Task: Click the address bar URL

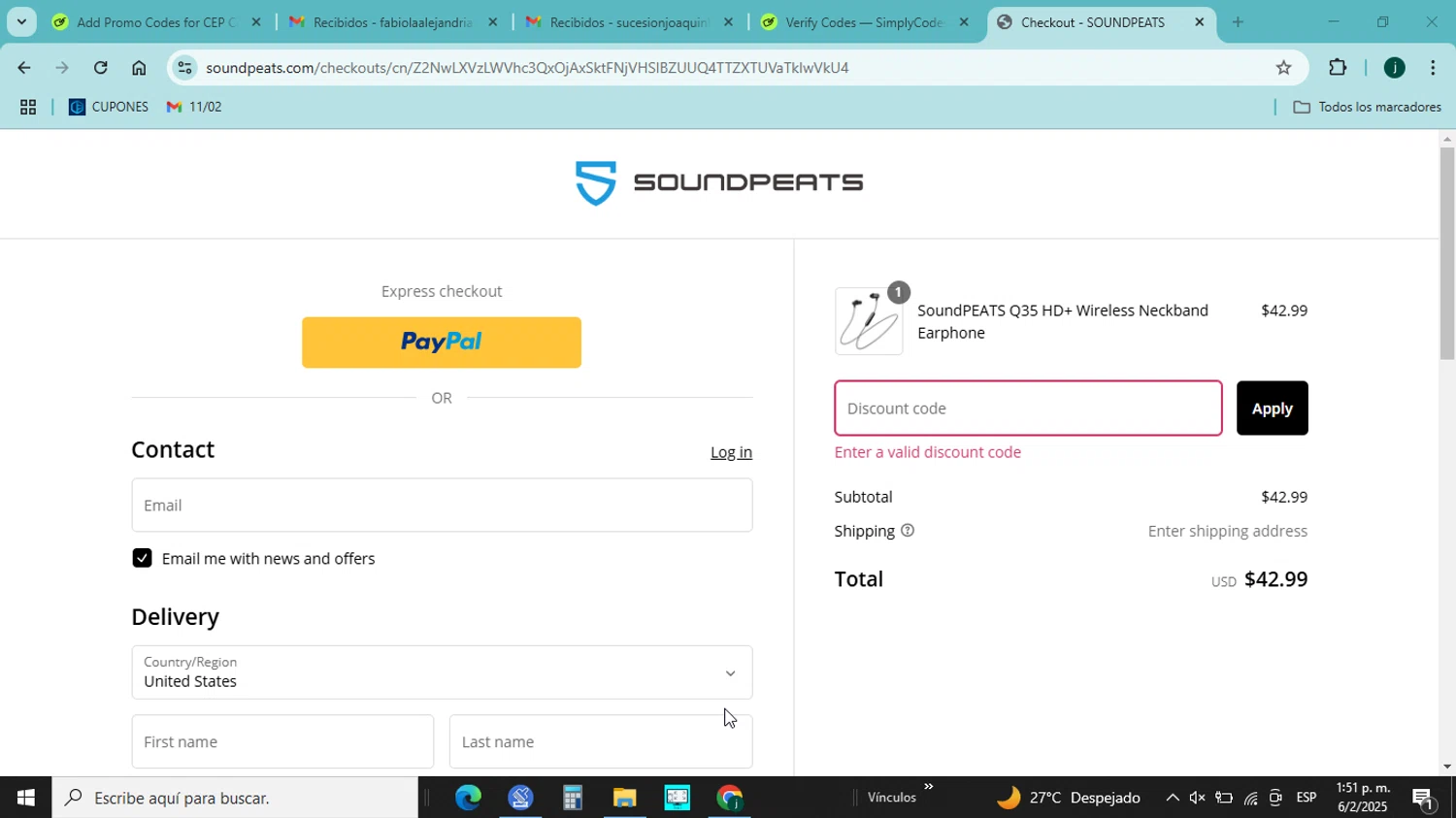Action: coord(527,68)
